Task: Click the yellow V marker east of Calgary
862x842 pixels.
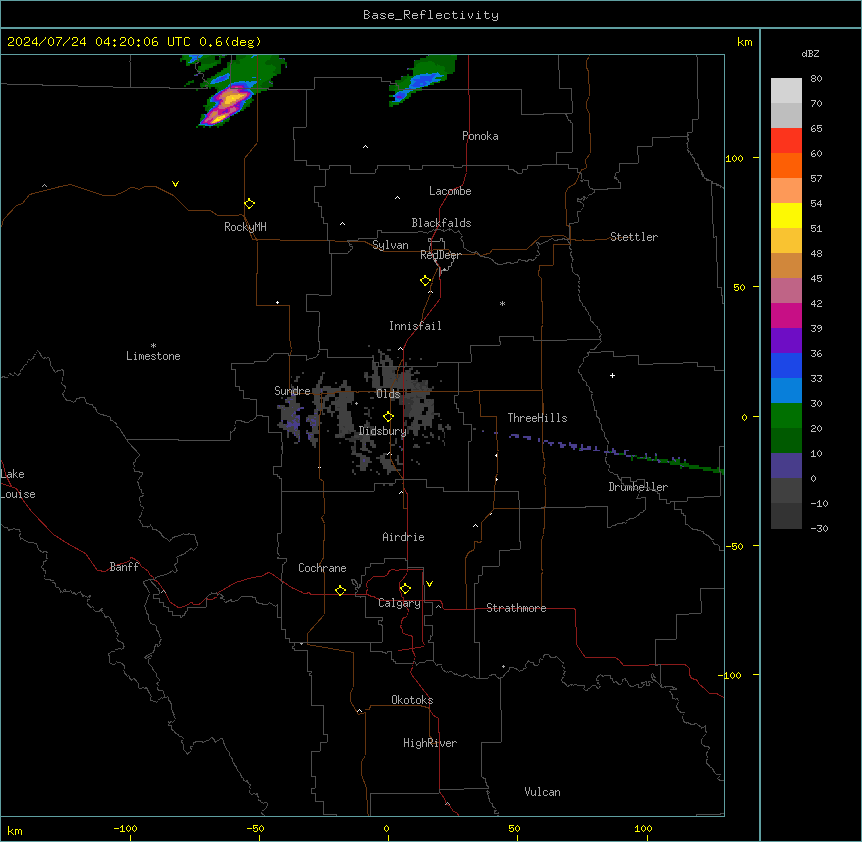Action: tap(429, 584)
